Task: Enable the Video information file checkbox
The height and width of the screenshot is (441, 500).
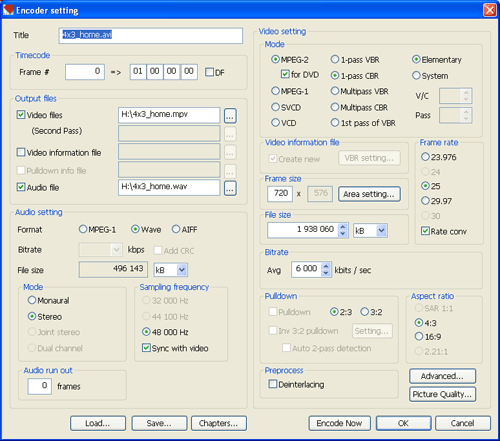Action: tap(21, 153)
